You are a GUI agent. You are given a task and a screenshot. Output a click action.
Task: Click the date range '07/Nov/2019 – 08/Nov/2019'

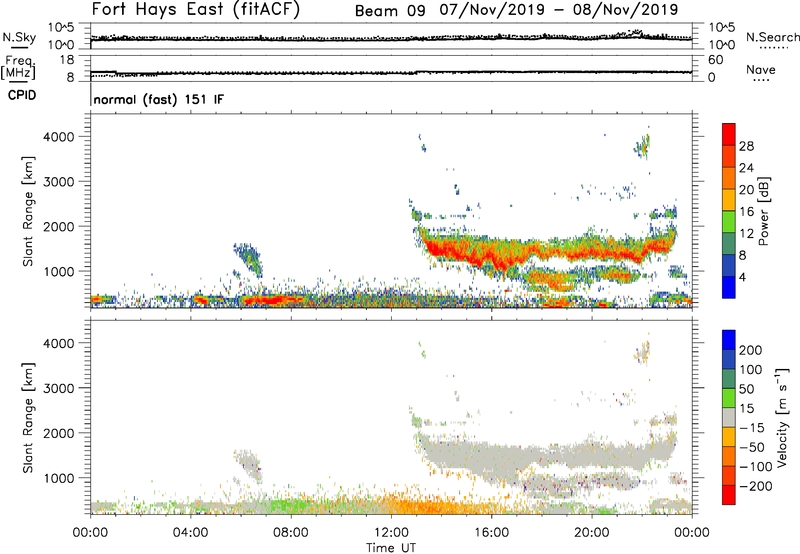point(559,10)
